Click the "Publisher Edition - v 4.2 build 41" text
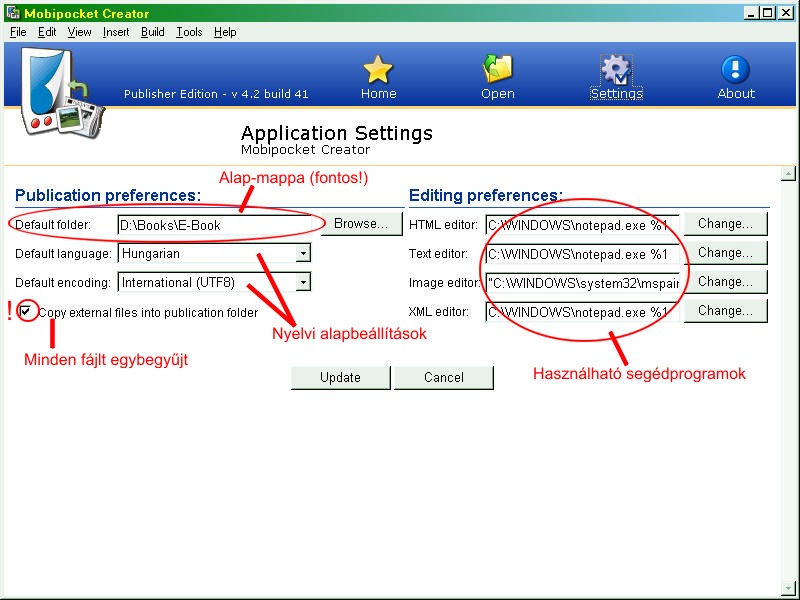 [x=216, y=94]
